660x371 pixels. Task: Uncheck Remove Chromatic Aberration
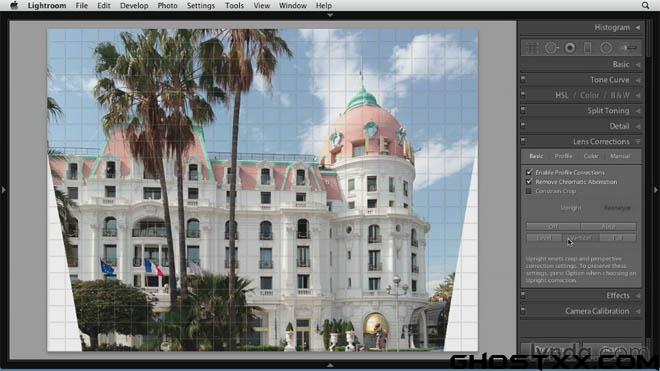(x=529, y=181)
